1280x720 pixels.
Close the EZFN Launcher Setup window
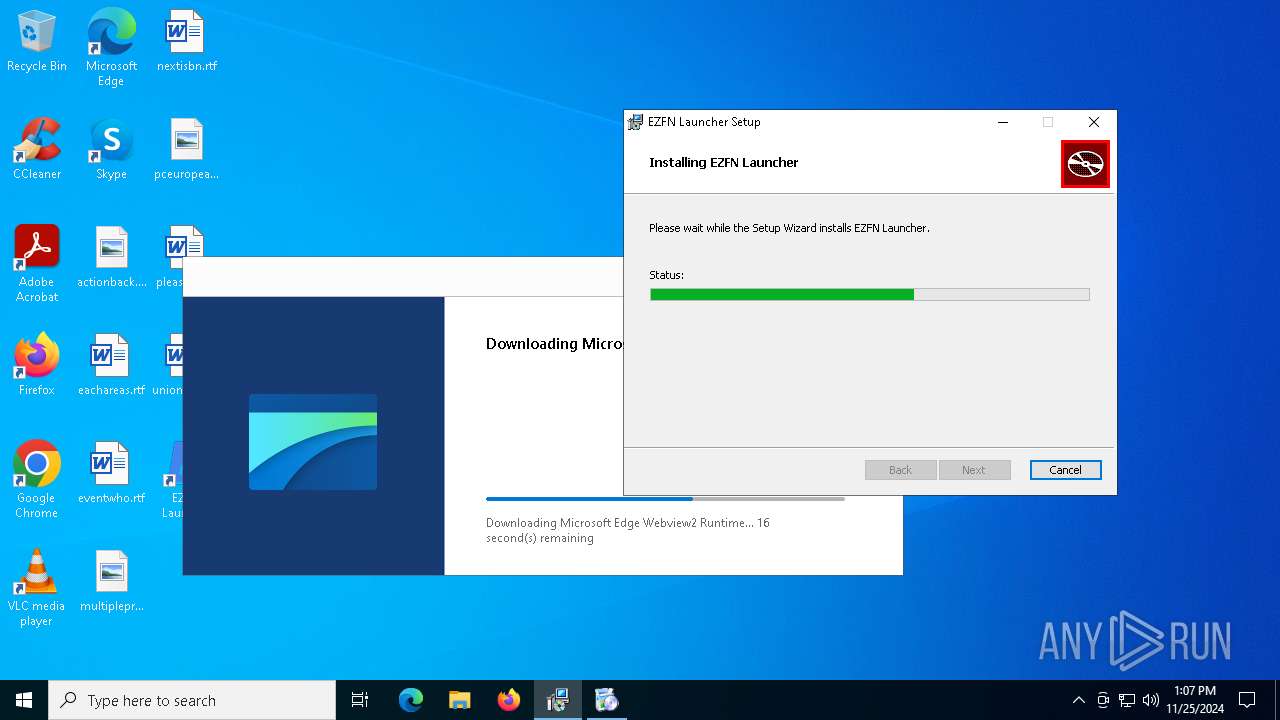[x=1094, y=122]
